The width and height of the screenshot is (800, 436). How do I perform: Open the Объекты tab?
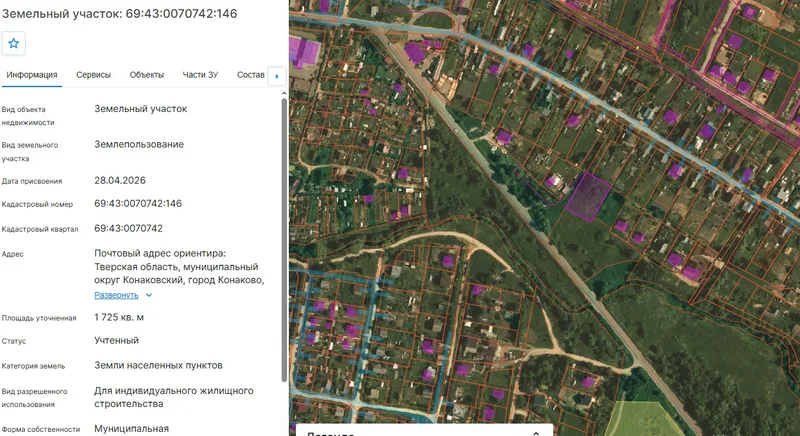[146, 75]
